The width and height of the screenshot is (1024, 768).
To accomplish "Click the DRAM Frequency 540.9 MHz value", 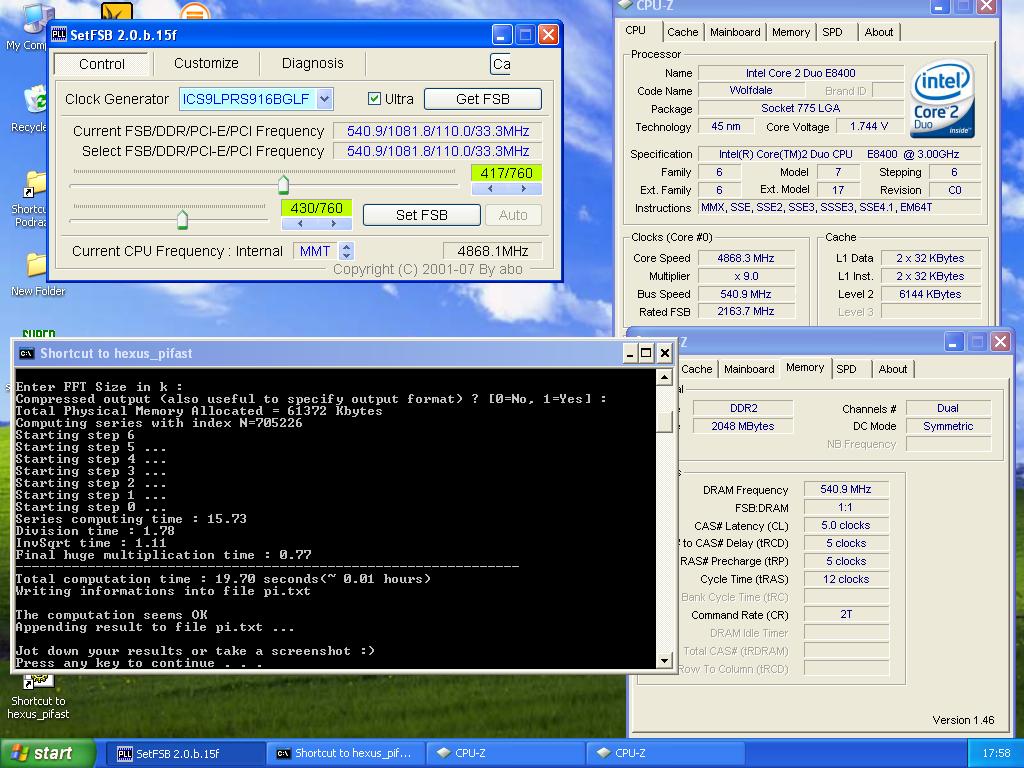I will coord(846,489).
